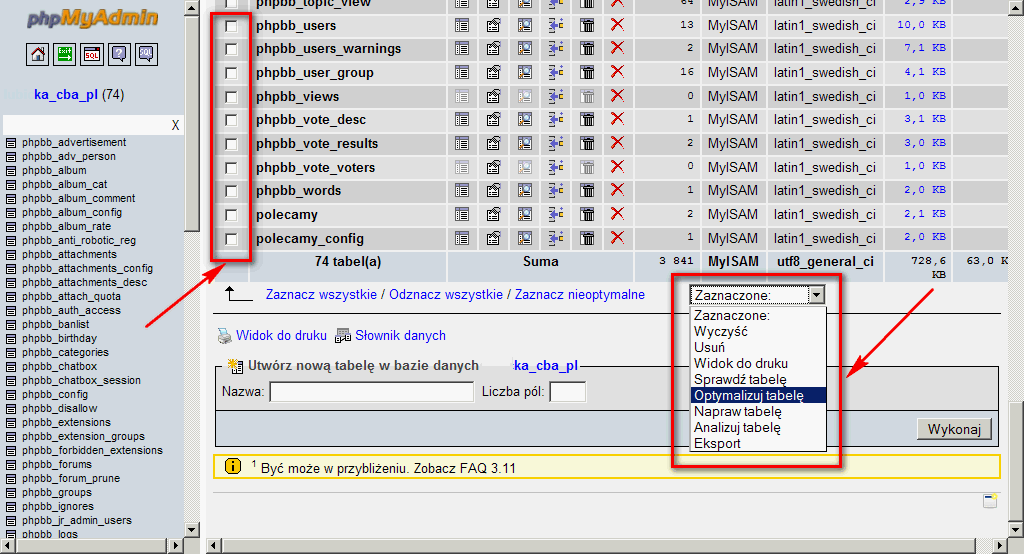Select the phpbb_views checkbox
Viewport: 1024px width, 554px height.
(x=231, y=97)
